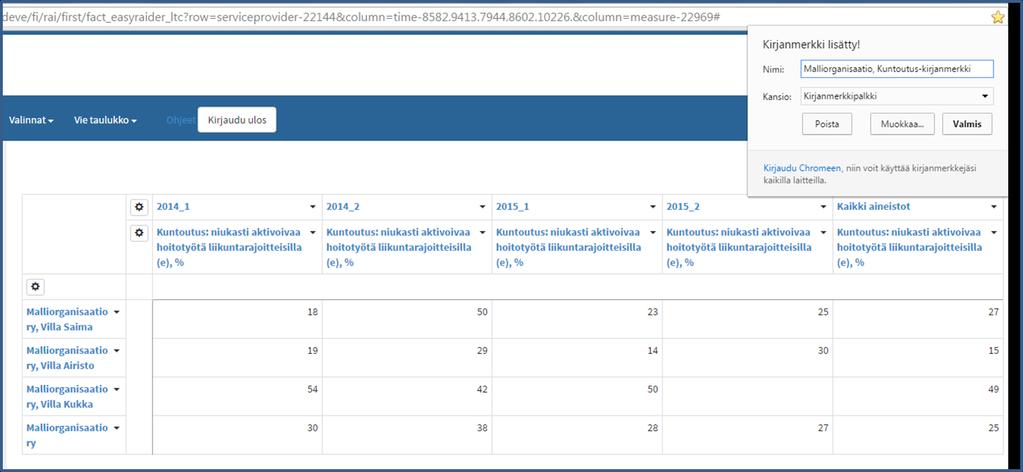This screenshot has height=472, width=1023.
Task: Open the Vie taulukko menu
Action: tap(105, 120)
